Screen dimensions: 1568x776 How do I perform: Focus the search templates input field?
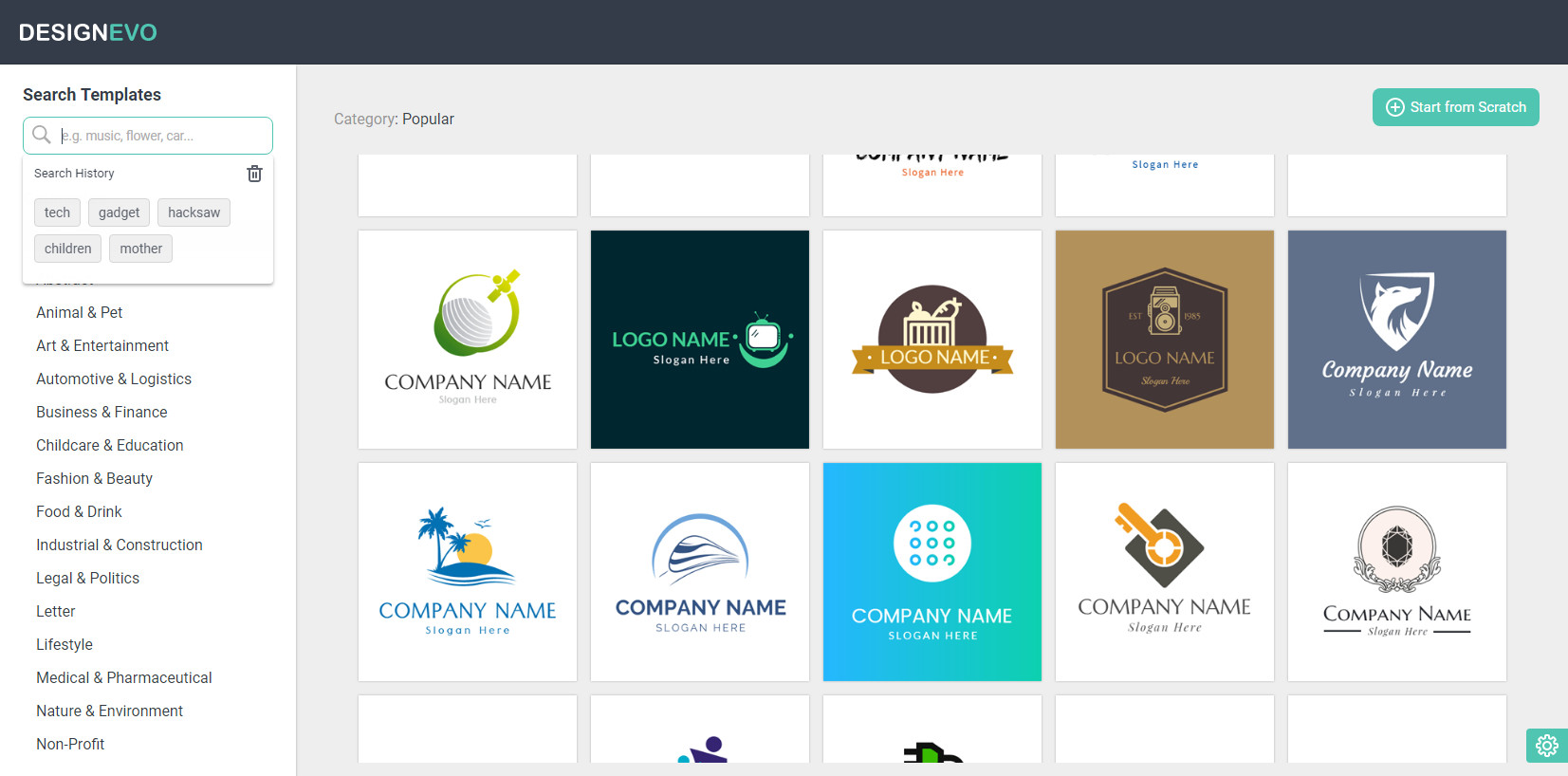click(161, 136)
